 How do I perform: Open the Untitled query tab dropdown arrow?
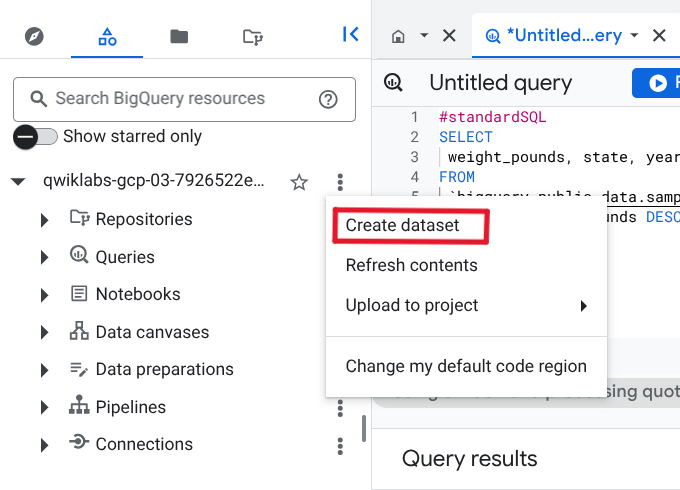point(634,35)
